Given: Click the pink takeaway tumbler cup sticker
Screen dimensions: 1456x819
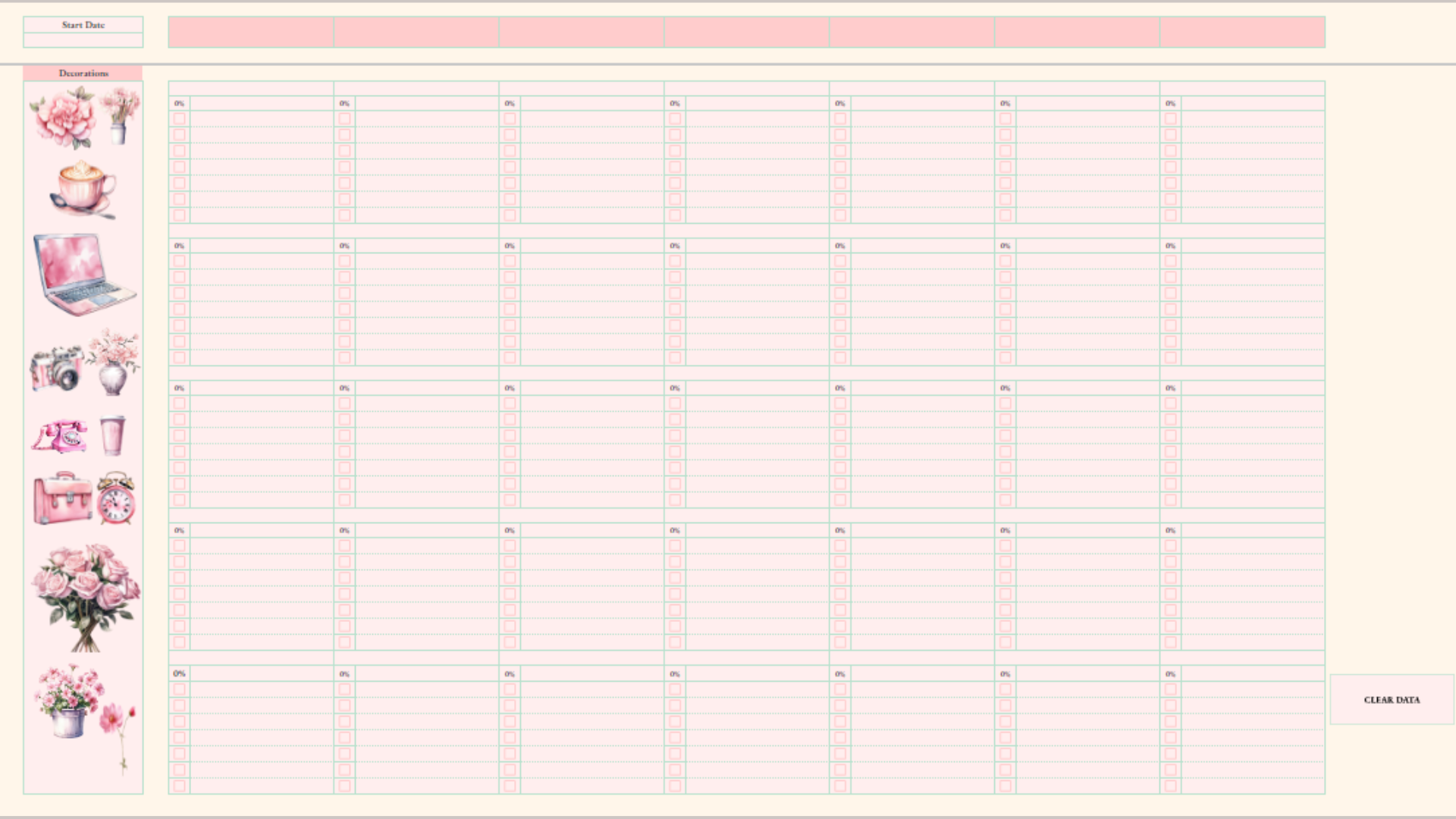Looking at the screenshot, I should [112, 435].
